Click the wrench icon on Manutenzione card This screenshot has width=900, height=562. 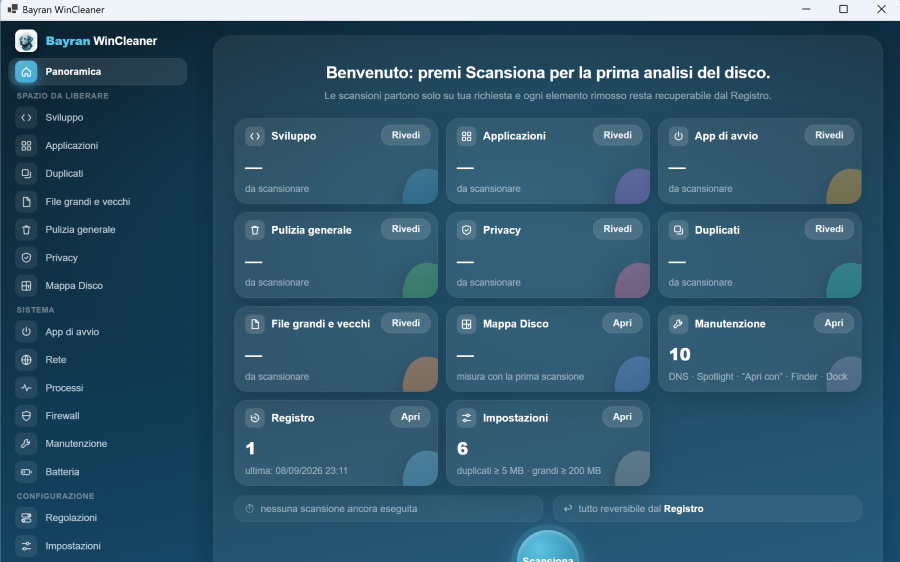click(x=678, y=324)
